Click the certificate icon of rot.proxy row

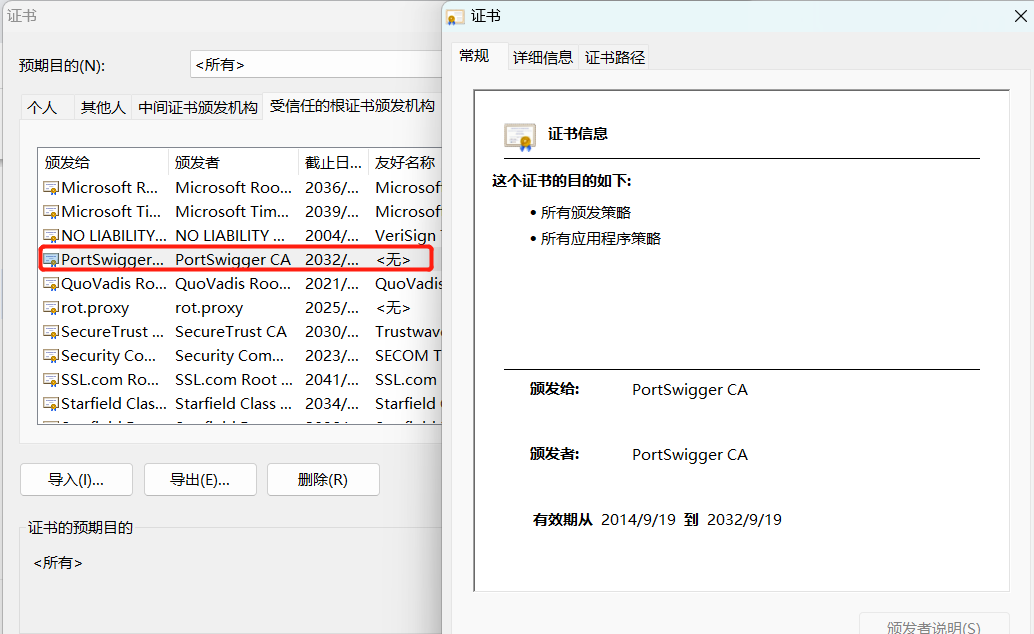(51, 308)
